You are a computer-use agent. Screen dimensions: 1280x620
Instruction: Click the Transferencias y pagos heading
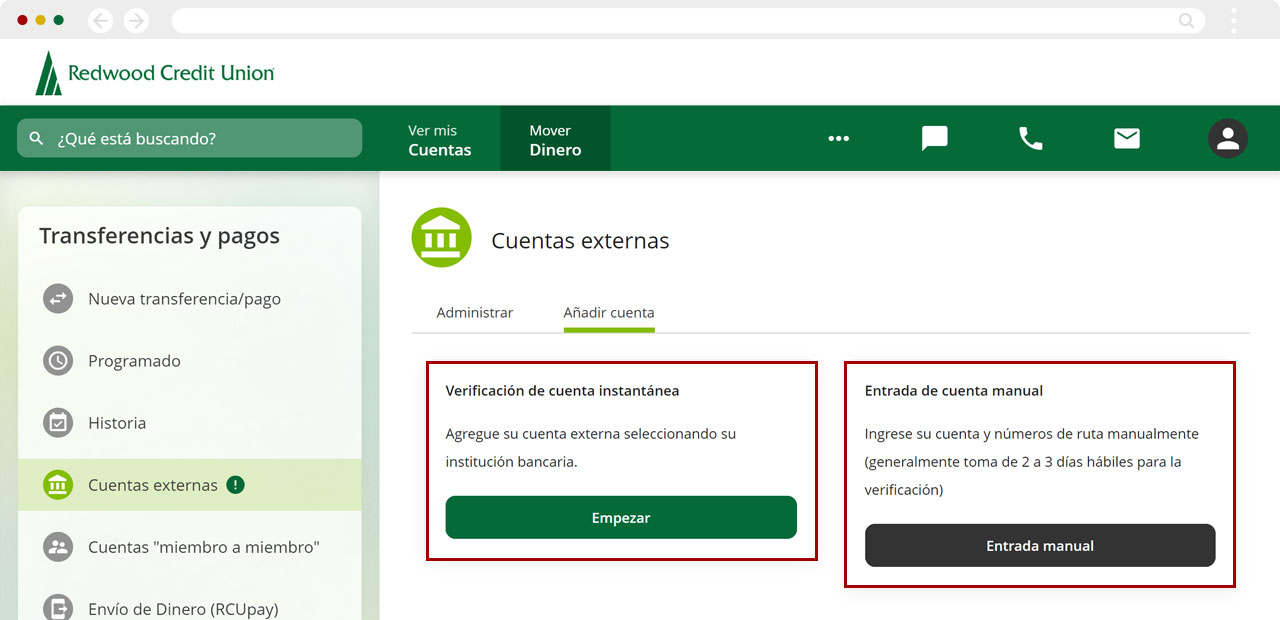(x=160, y=236)
